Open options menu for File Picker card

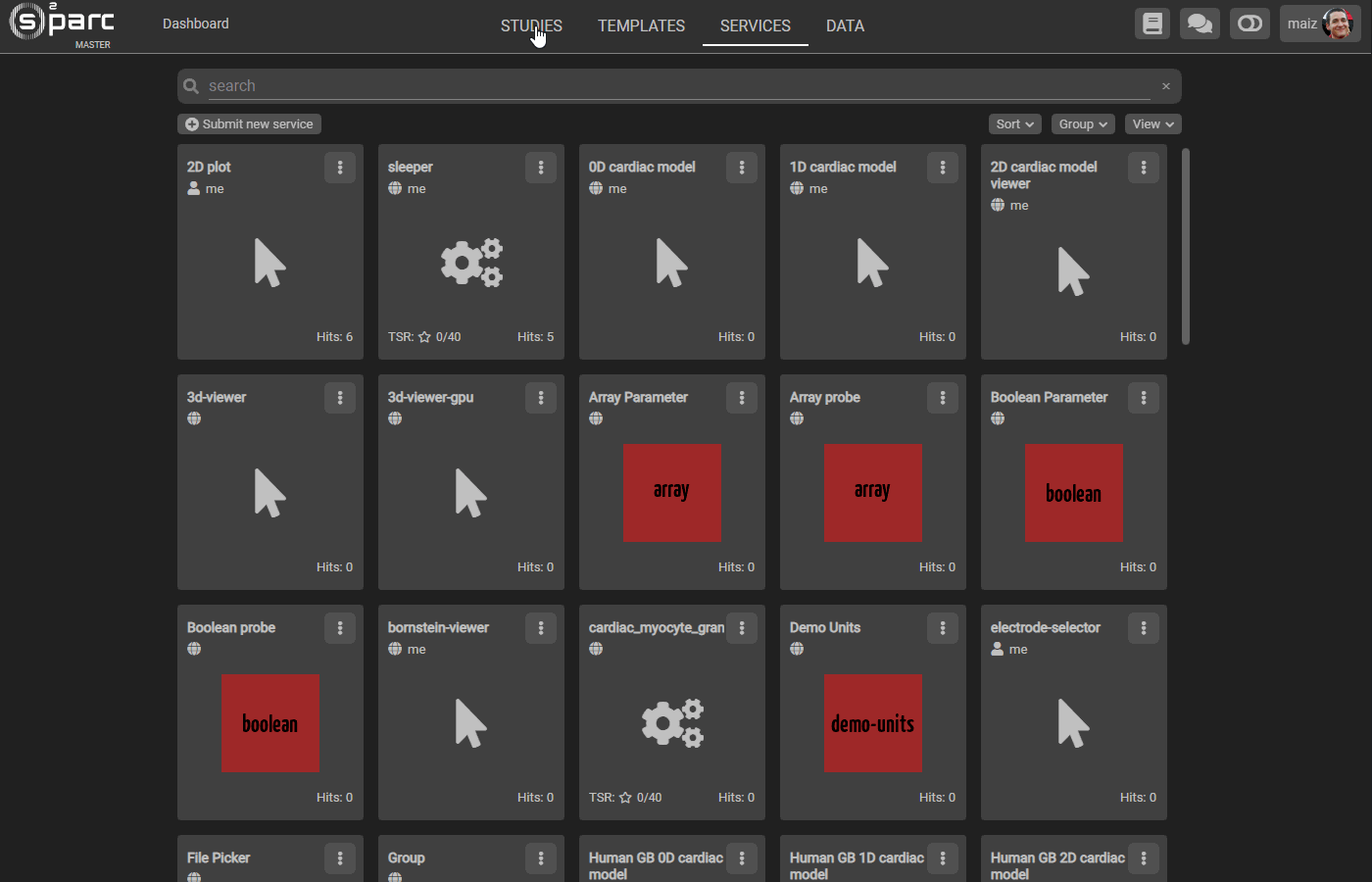(x=340, y=858)
